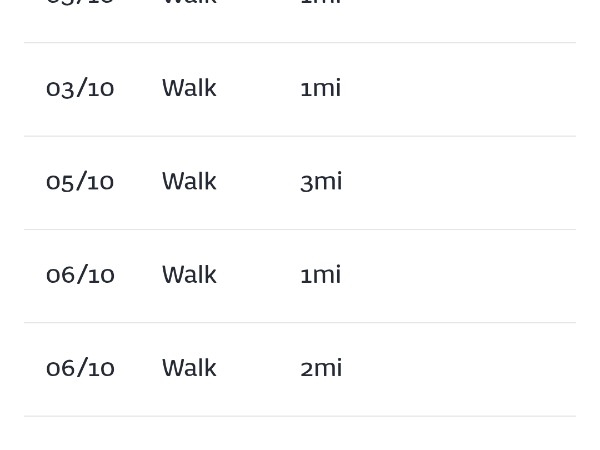Select Walk in the 2mi row
This screenshot has width=600, height=450.
pyautogui.click(x=189, y=368)
